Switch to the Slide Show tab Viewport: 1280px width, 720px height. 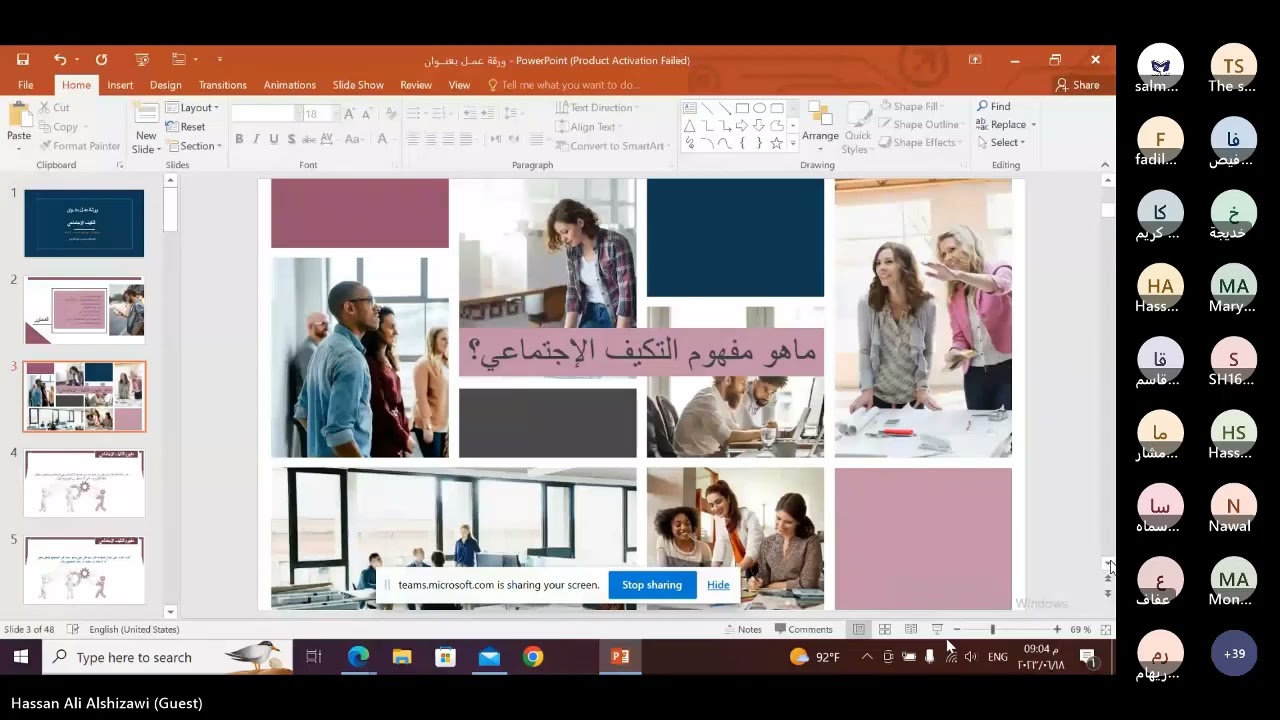[x=358, y=85]
